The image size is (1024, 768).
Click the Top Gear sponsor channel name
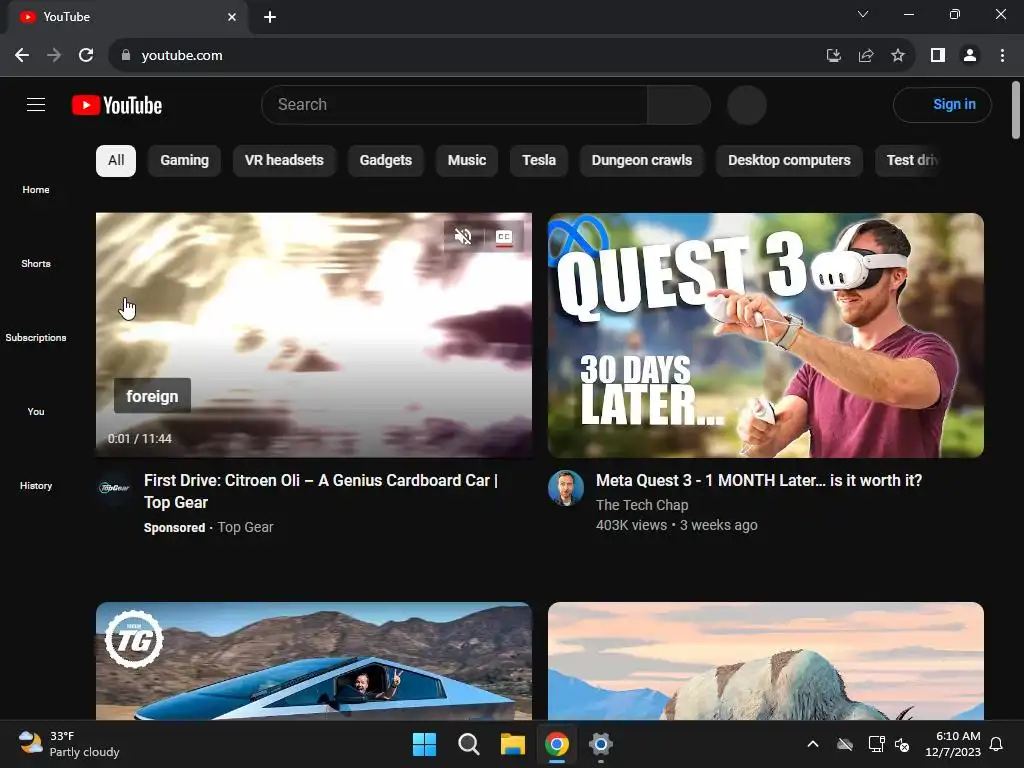pyautogui.click(x=246, y=527)
